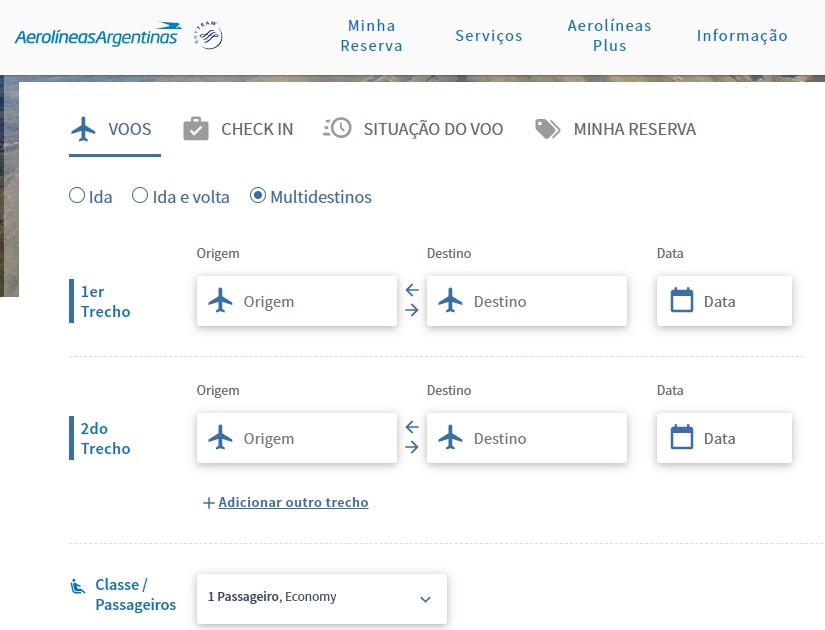Click the calendar icon in 2do Trecho date
The width and height of the screenshot is (825, 630).
click(682, 438)
